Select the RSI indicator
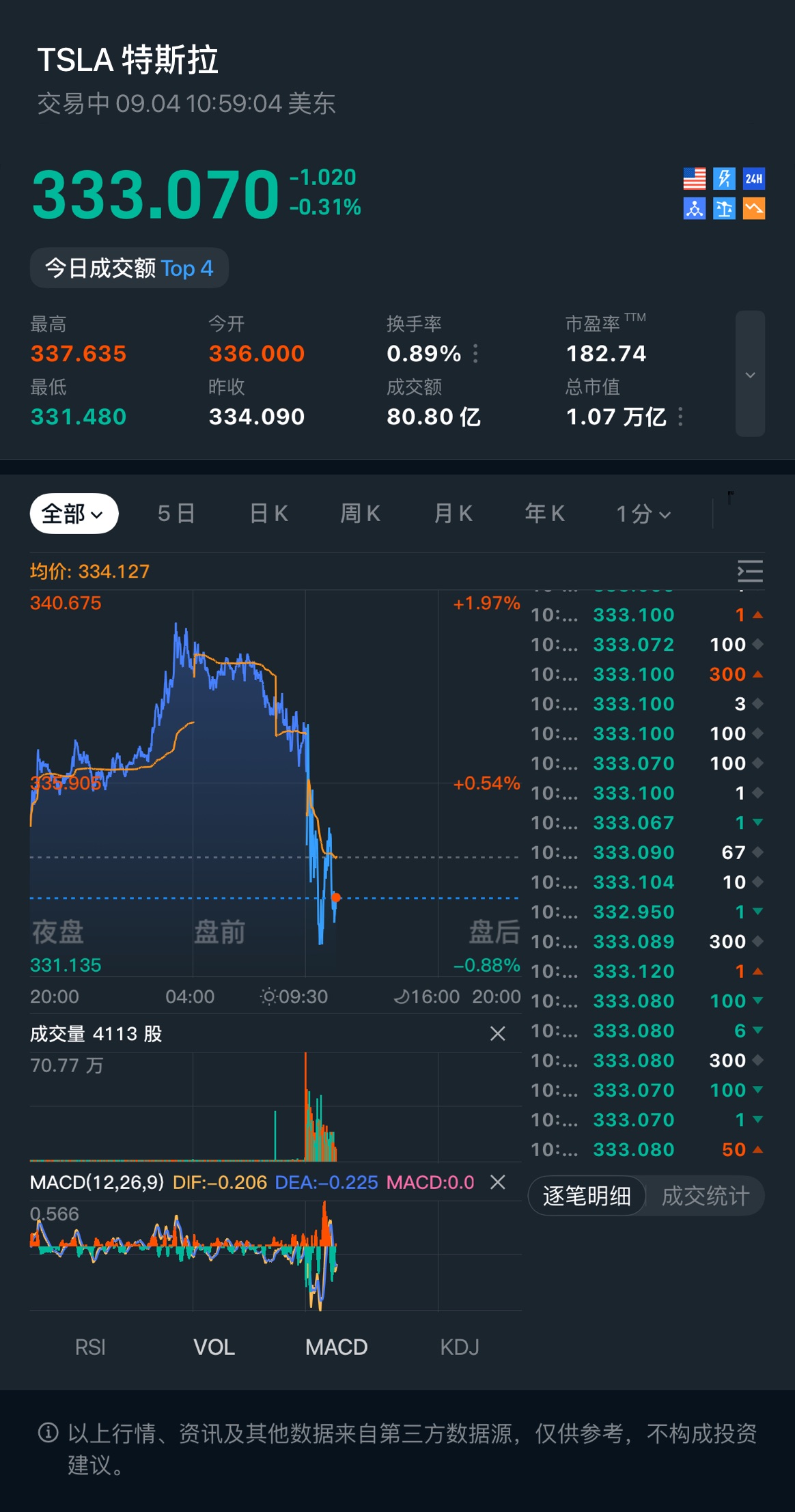 coord(90,1347)
